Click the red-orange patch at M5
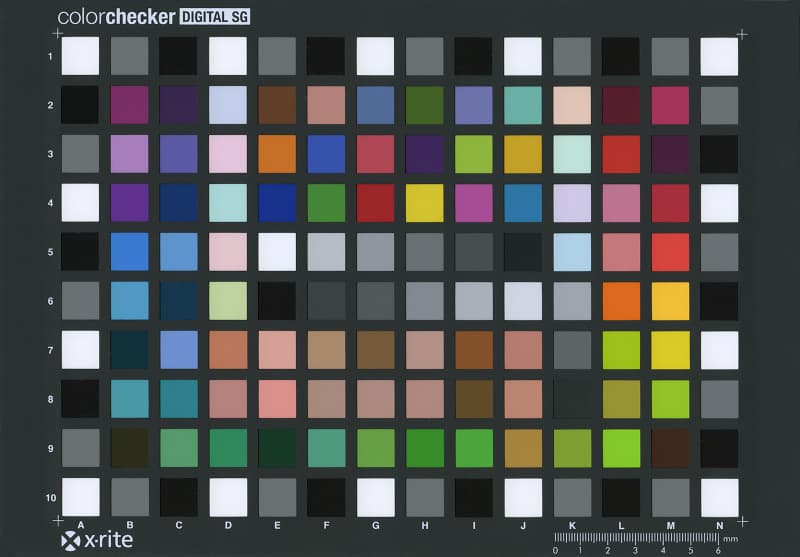 [x=670, y=252]
